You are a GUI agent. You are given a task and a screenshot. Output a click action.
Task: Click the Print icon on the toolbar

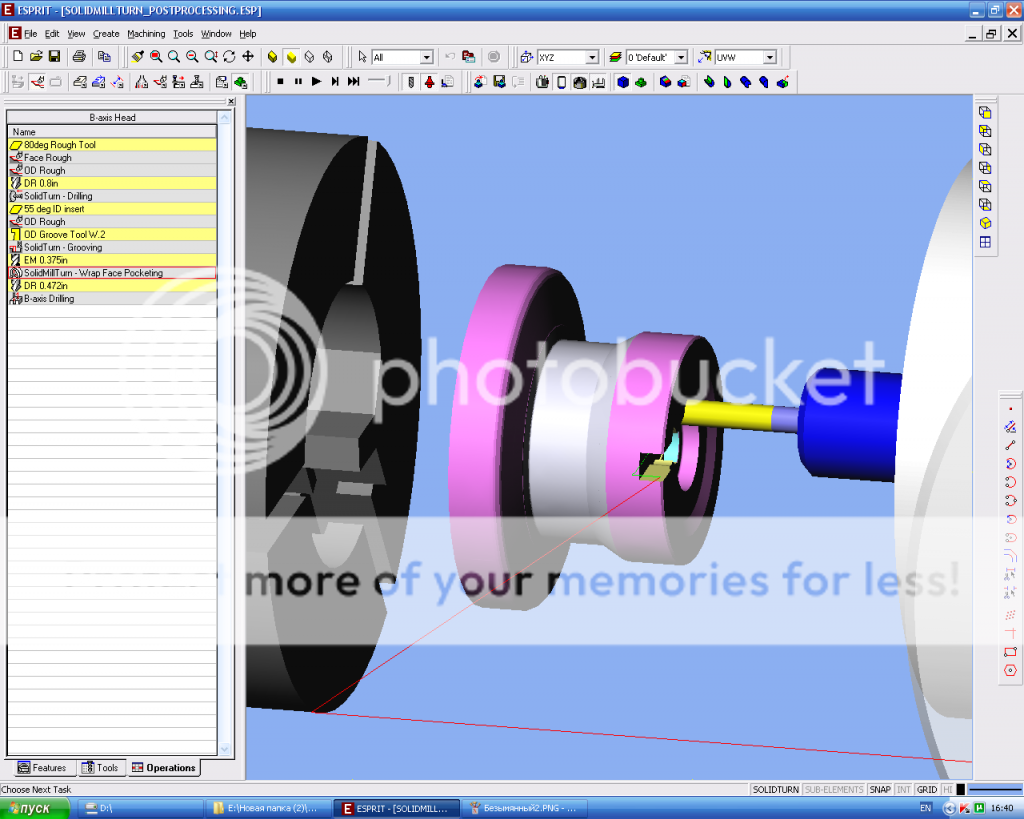click(79, 57)
